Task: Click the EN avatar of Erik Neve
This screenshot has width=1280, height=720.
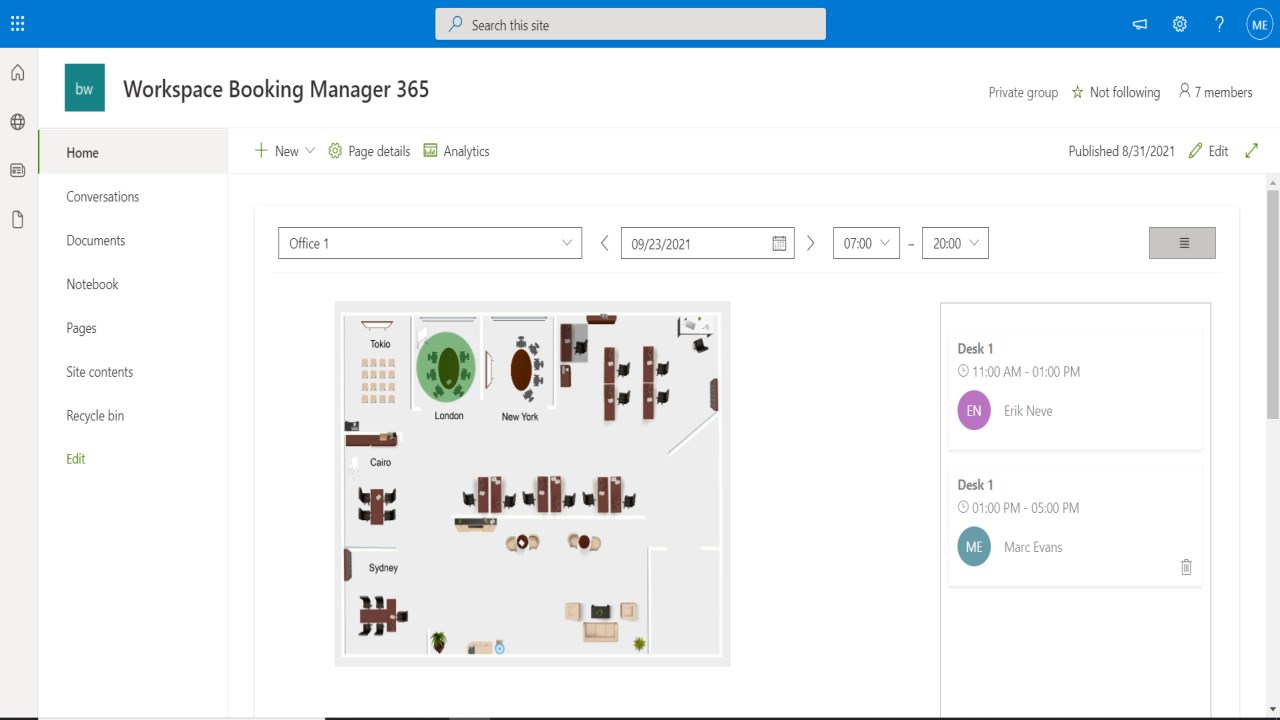Action: pos(974,411)
